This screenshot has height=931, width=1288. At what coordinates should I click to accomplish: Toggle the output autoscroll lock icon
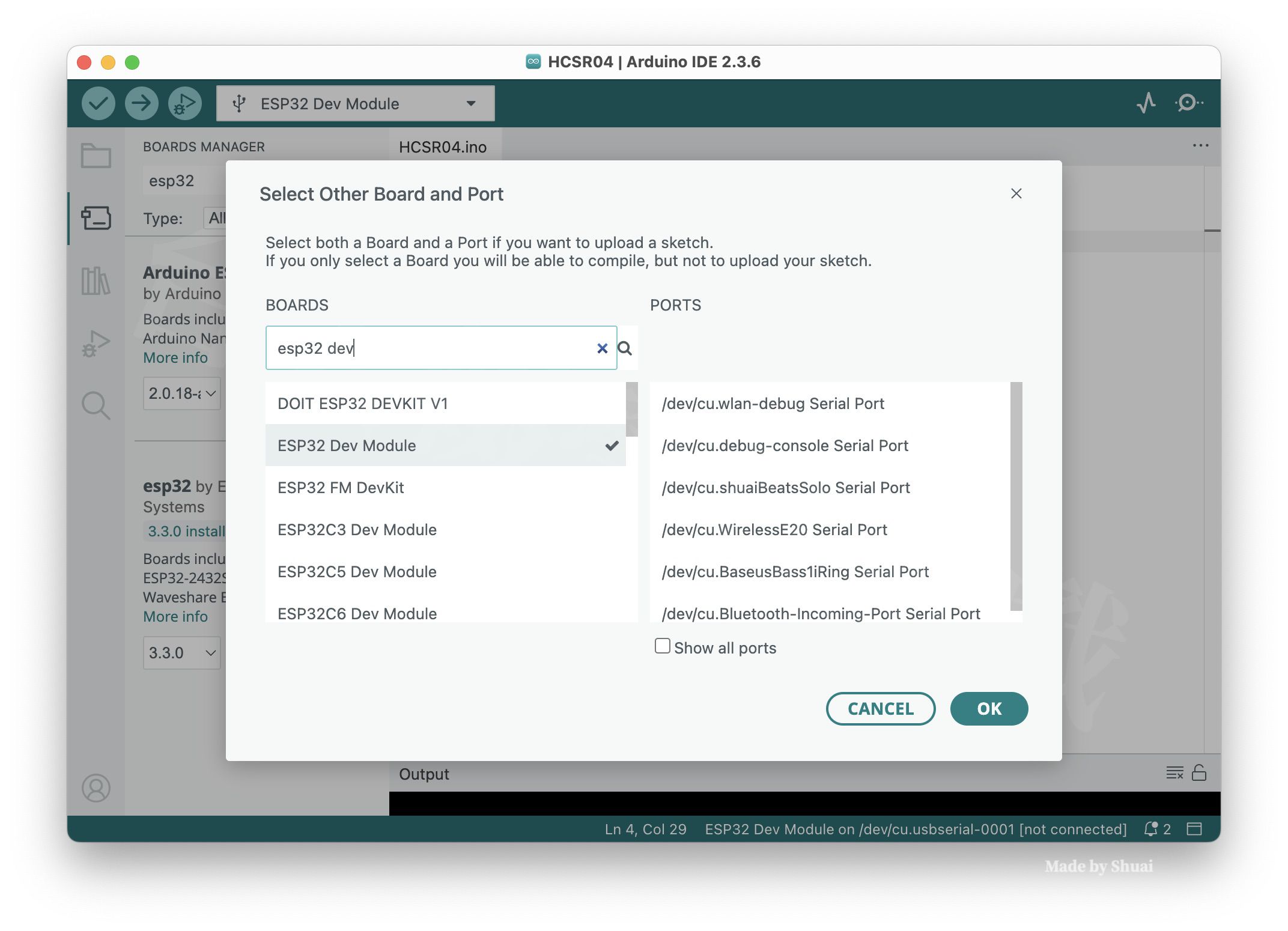1199,773
